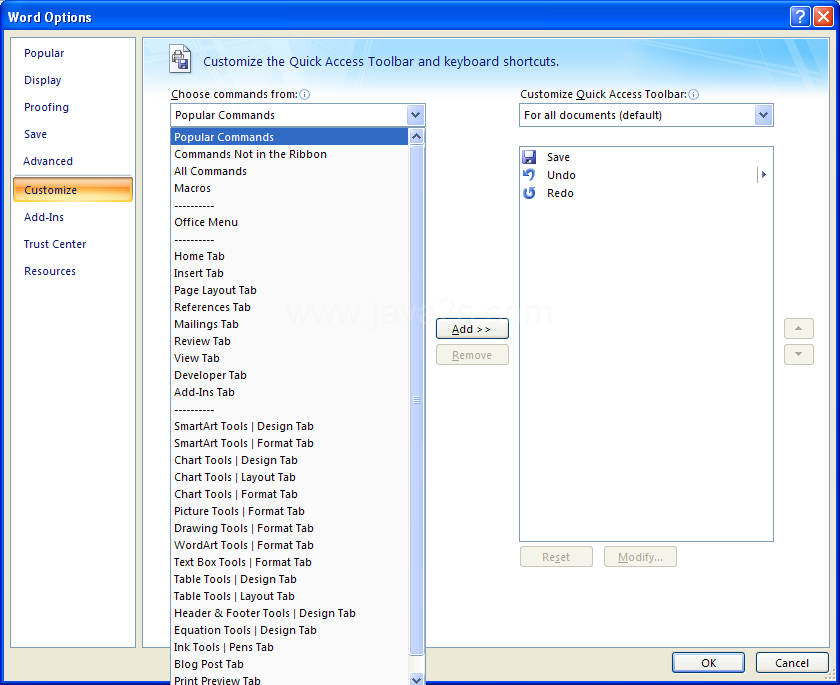840x685 pixels.
Task: Select Header & Footer Tools | Design Tab
Action: tap(289, 613)
